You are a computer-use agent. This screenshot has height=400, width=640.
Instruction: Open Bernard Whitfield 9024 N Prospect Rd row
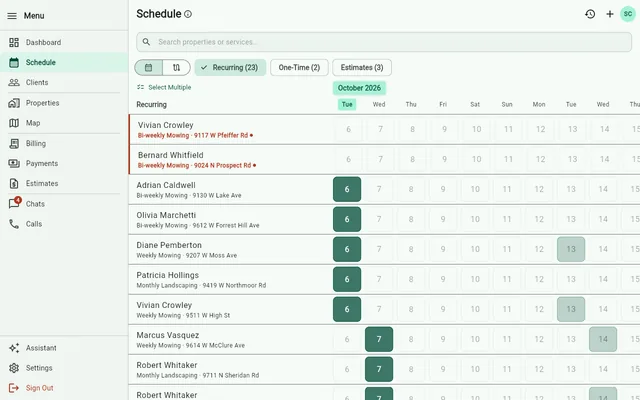click(x=231, y=160)
